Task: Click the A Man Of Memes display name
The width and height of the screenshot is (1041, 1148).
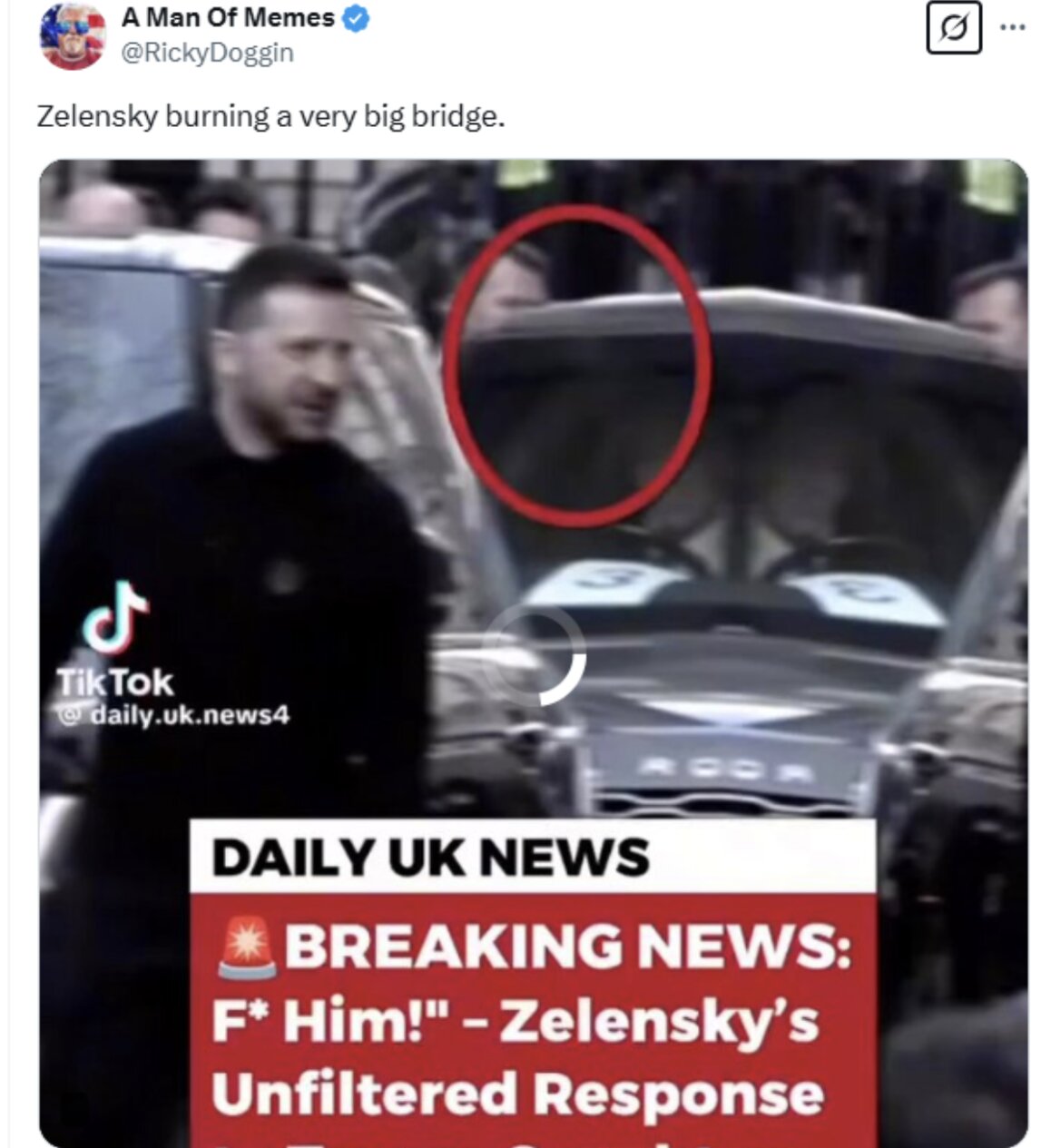Action: tap(228, 17)
